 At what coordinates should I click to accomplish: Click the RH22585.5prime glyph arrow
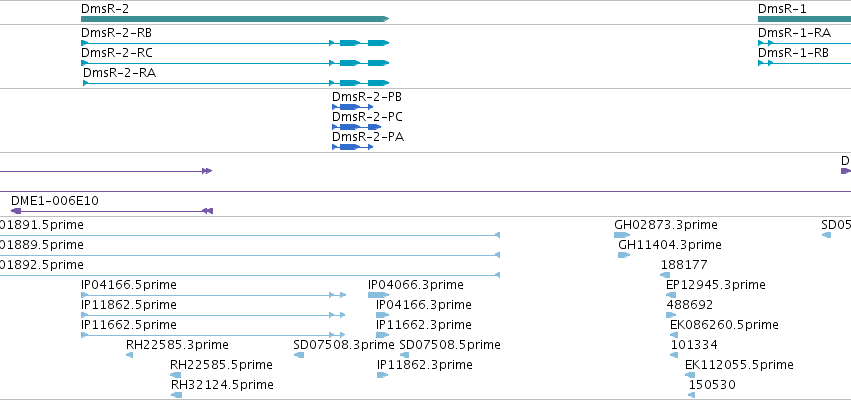(175, 375)
